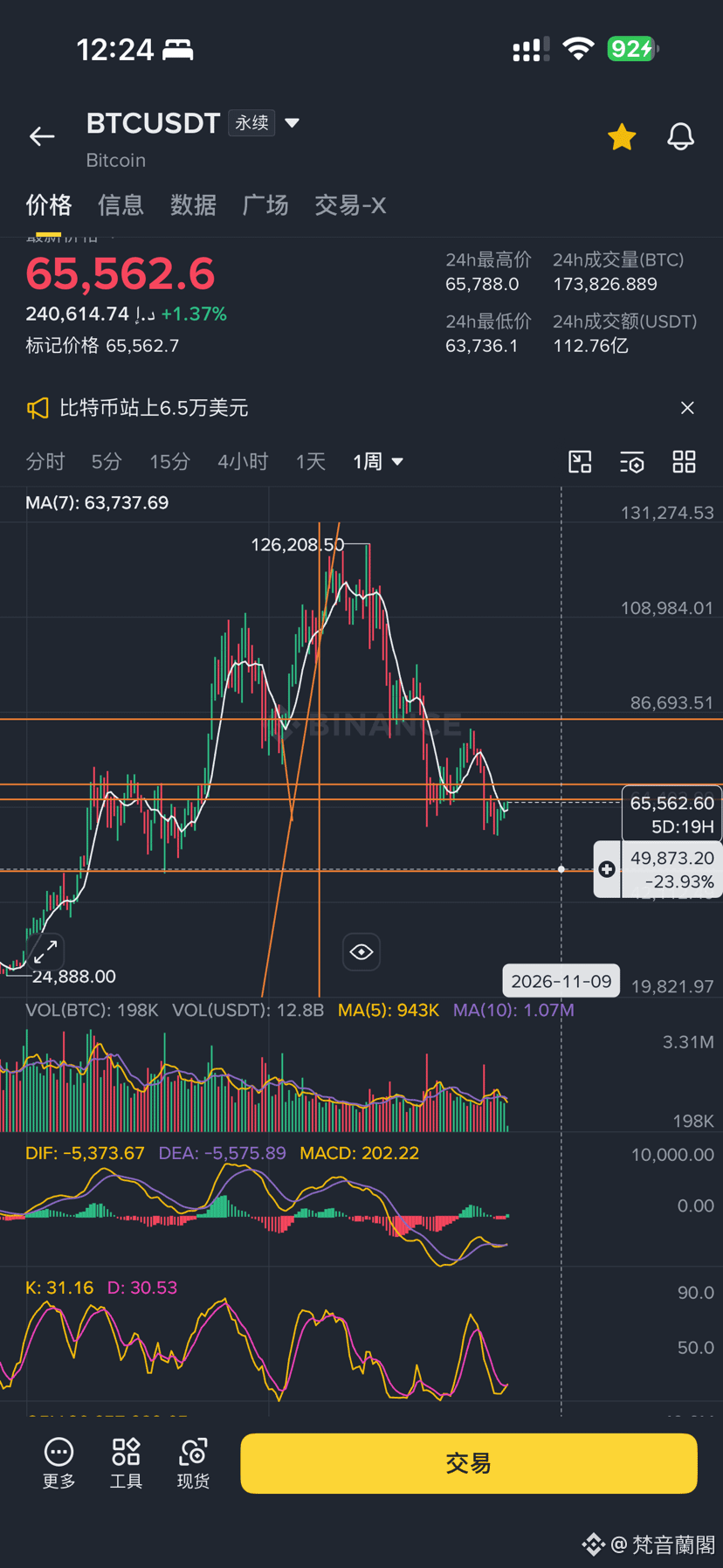Viewport: 723px width, 1568px height.
Task: Dismiss the news banner with X
Action: tap(687, 408)
